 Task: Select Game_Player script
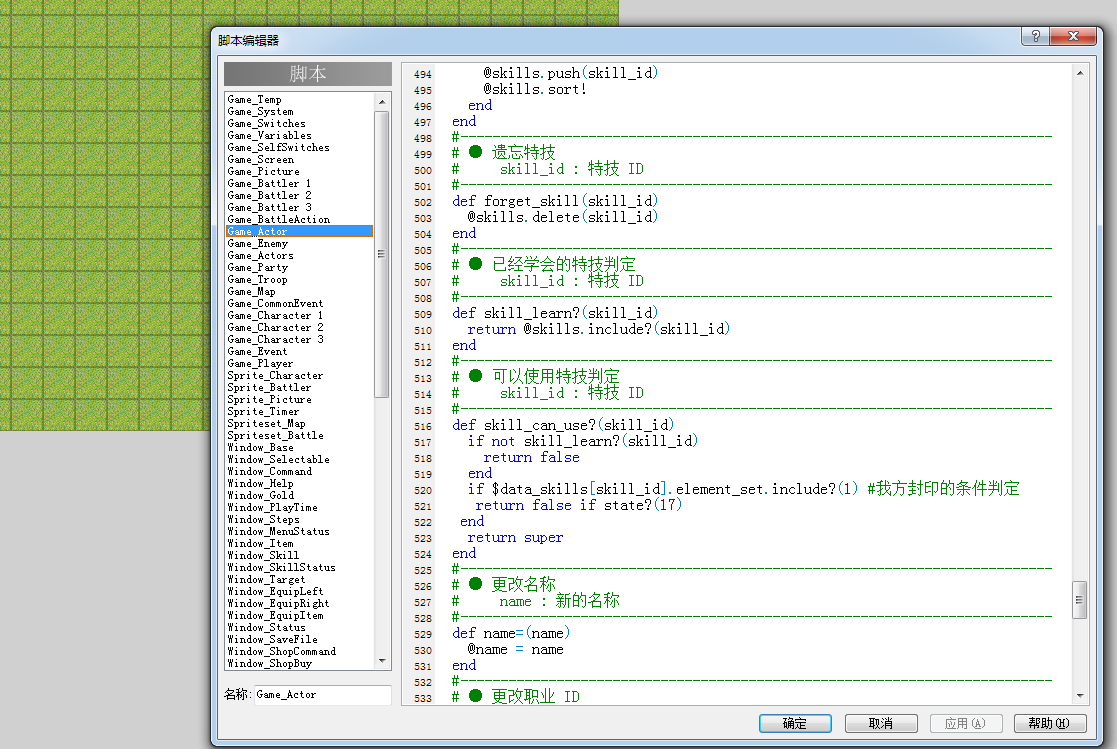click(x=299, y=363)
